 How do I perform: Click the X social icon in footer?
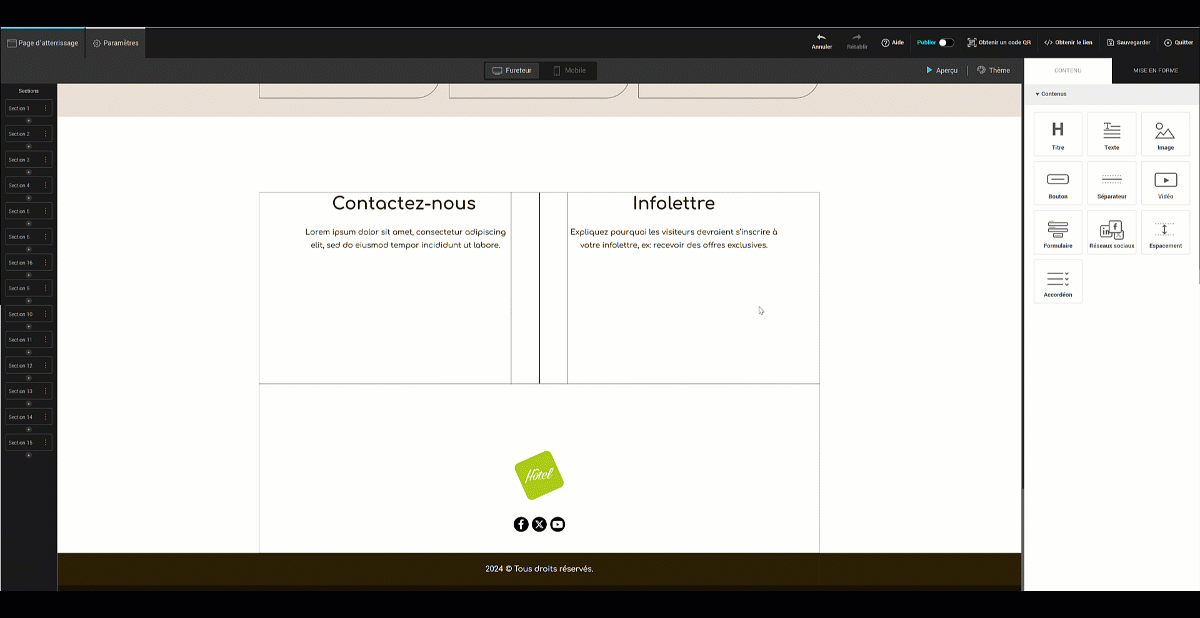[539, 524]
